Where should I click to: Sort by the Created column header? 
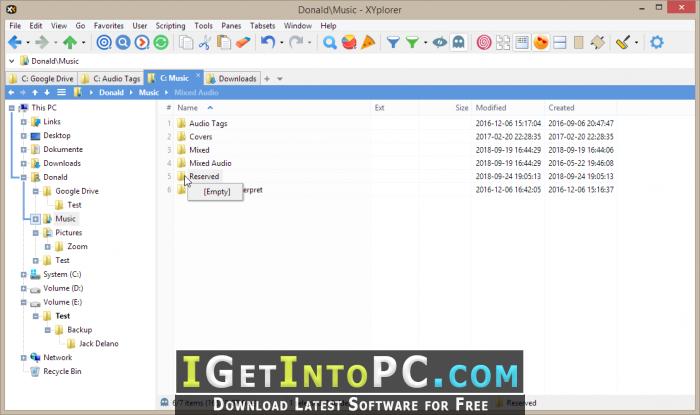click(x=561, y=108)
